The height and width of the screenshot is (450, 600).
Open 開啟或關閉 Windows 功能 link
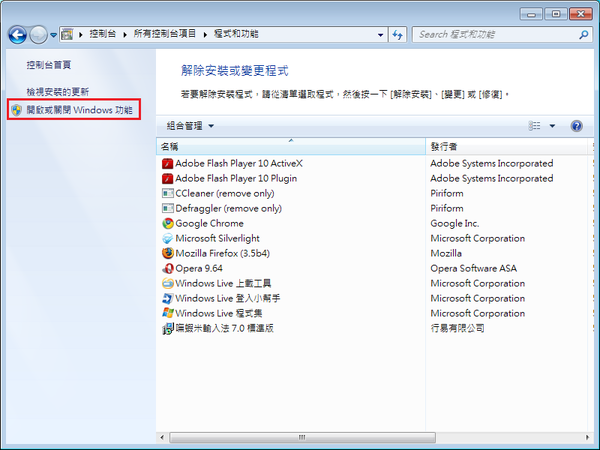pos(79,110)
